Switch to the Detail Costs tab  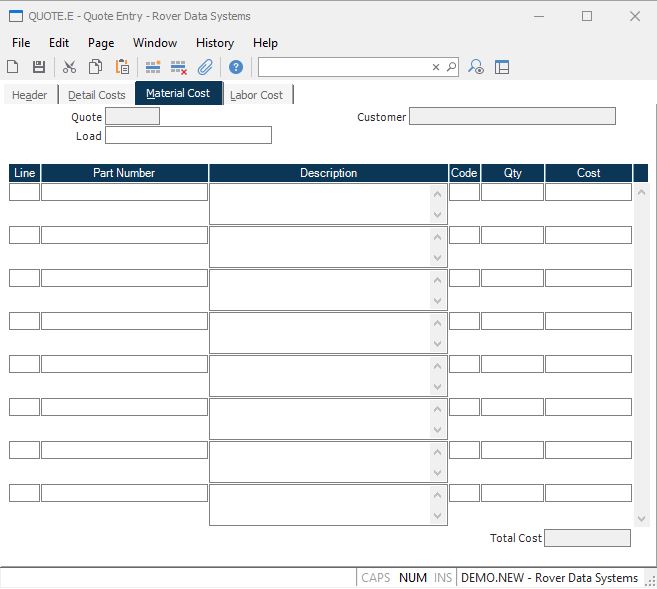coord(97,95)
